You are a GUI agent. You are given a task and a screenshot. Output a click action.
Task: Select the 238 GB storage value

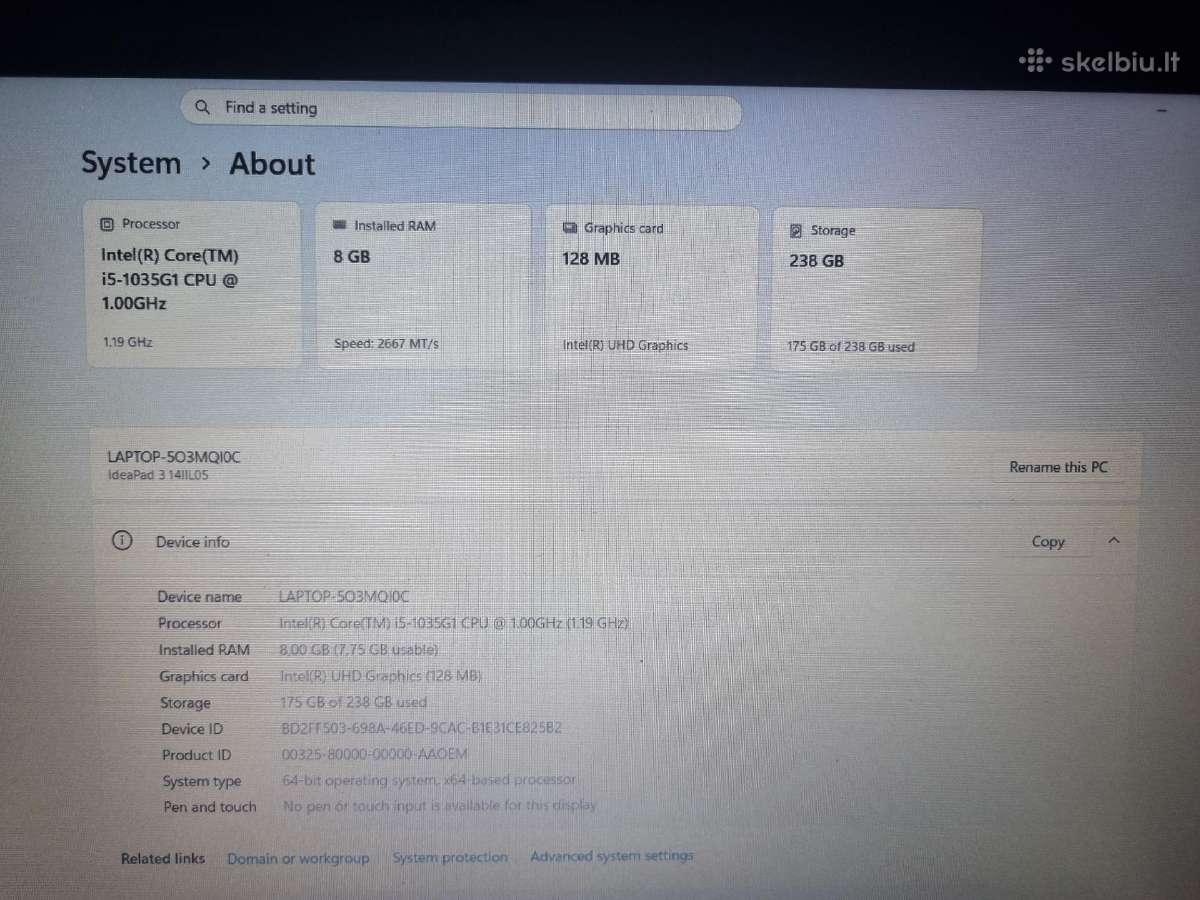coord(817,261)
